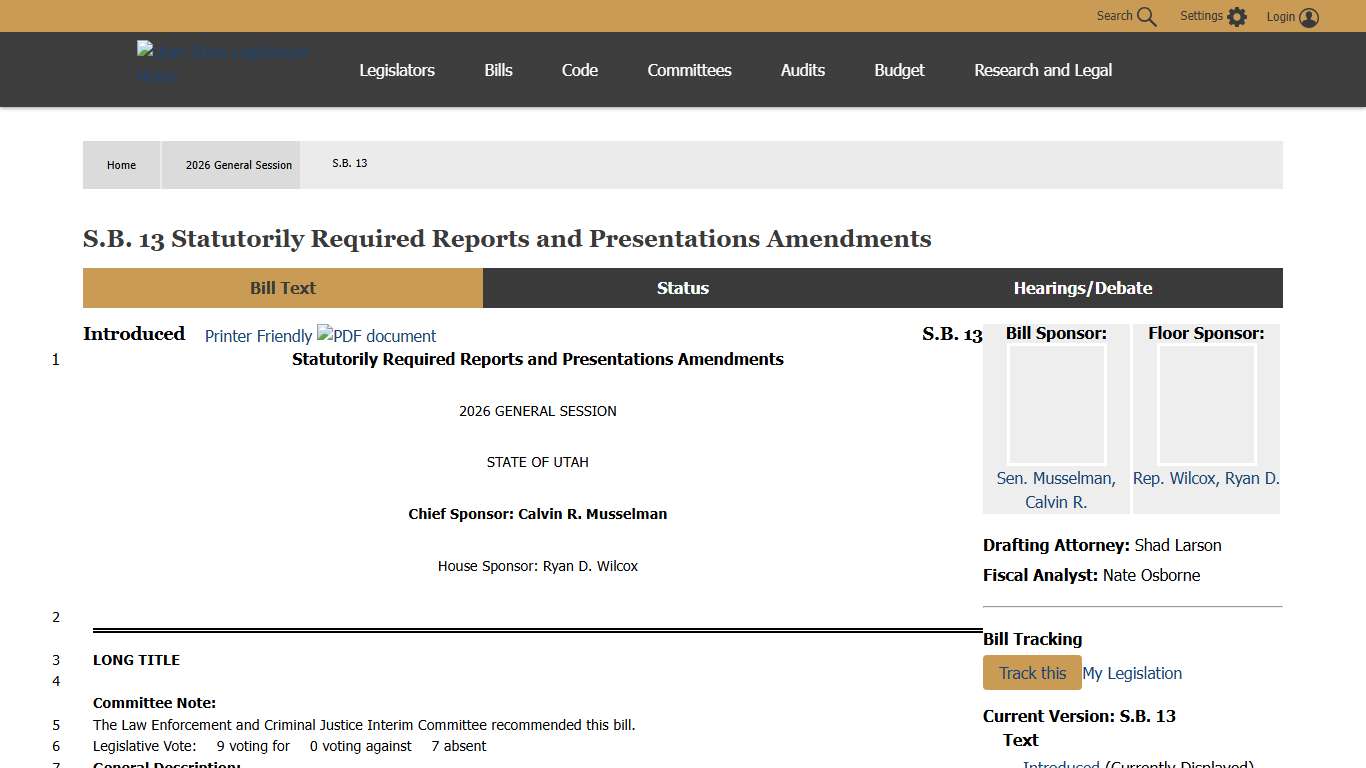Navigate to 2026 General Session breadcrumb

click(x=239, y=165)
